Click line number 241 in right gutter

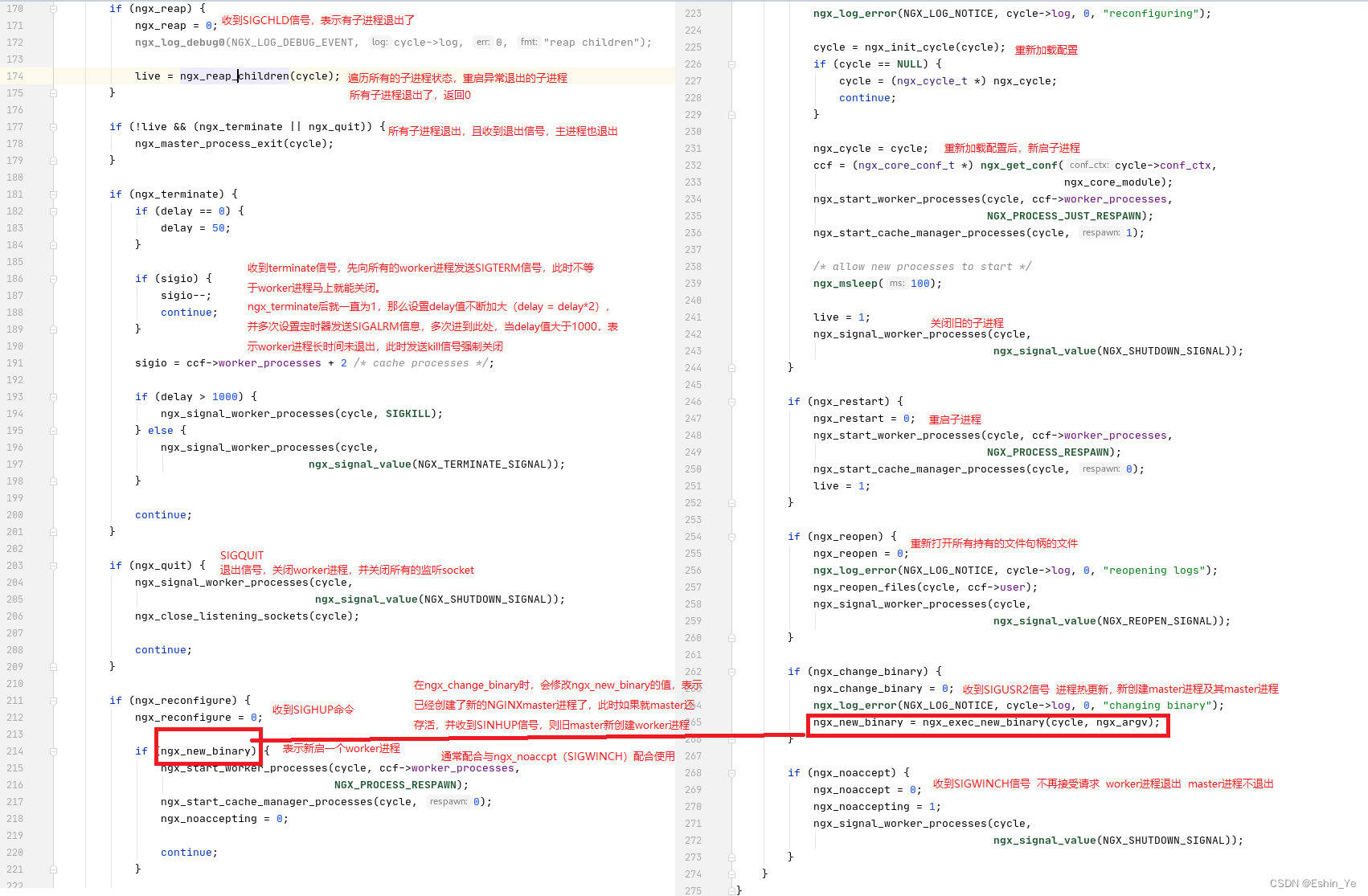pyautogui.click(x=693, y=317)
